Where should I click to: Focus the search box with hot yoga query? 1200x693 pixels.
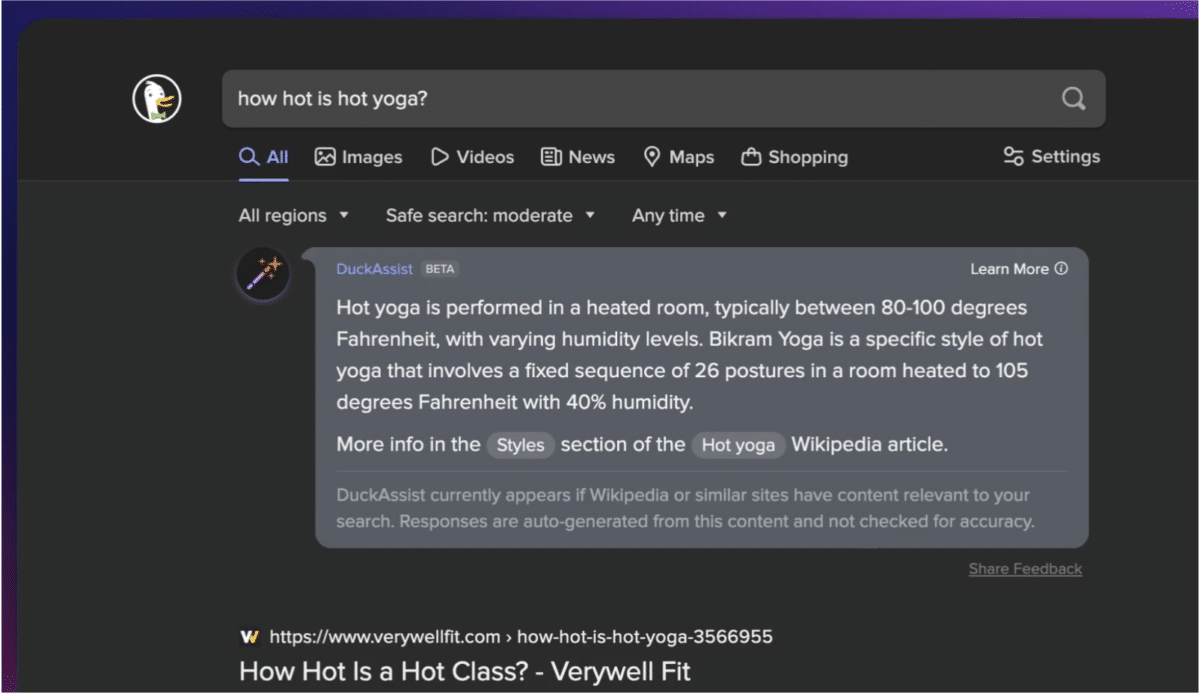664,98
